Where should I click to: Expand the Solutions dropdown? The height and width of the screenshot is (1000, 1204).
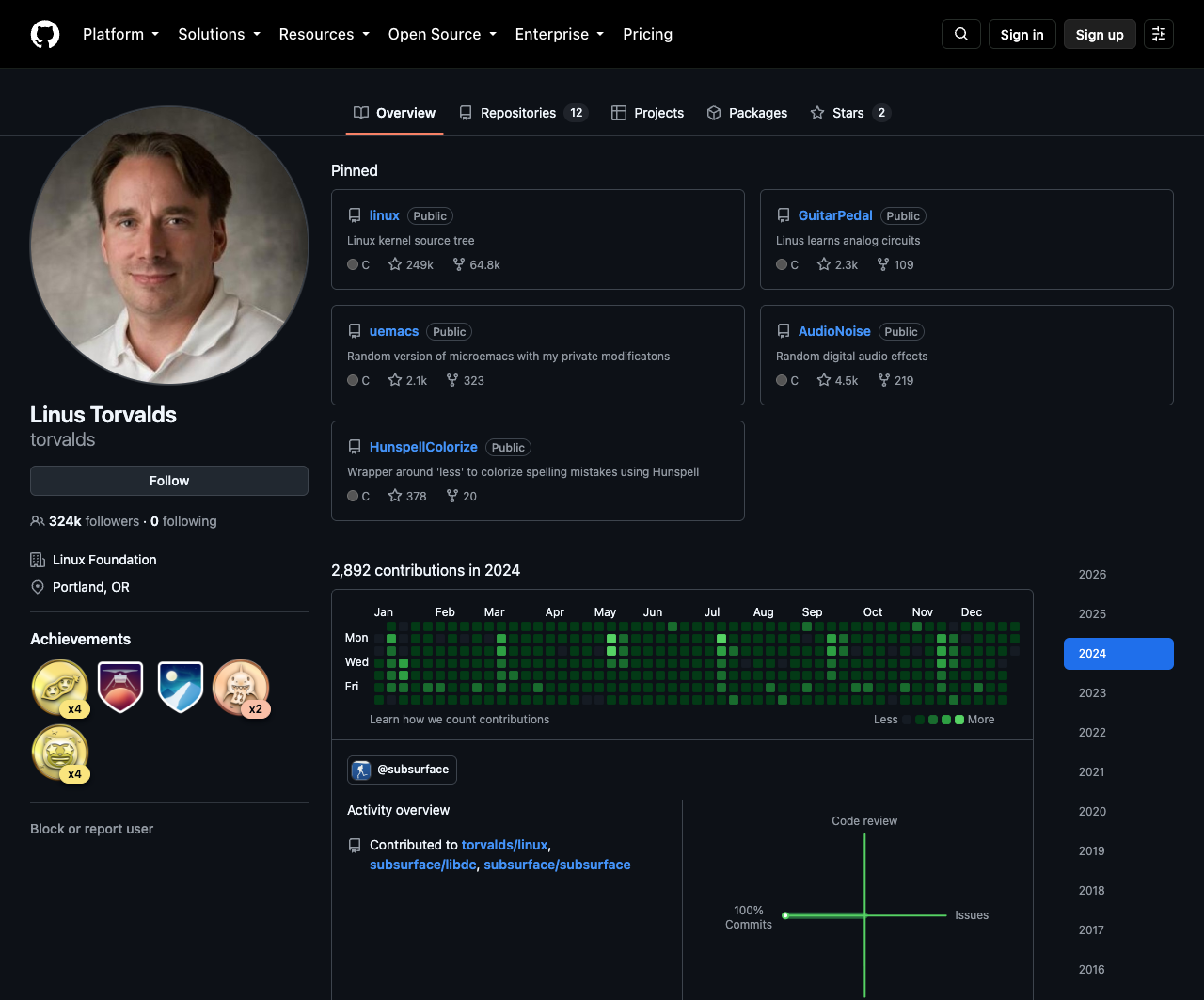(219, 34)
